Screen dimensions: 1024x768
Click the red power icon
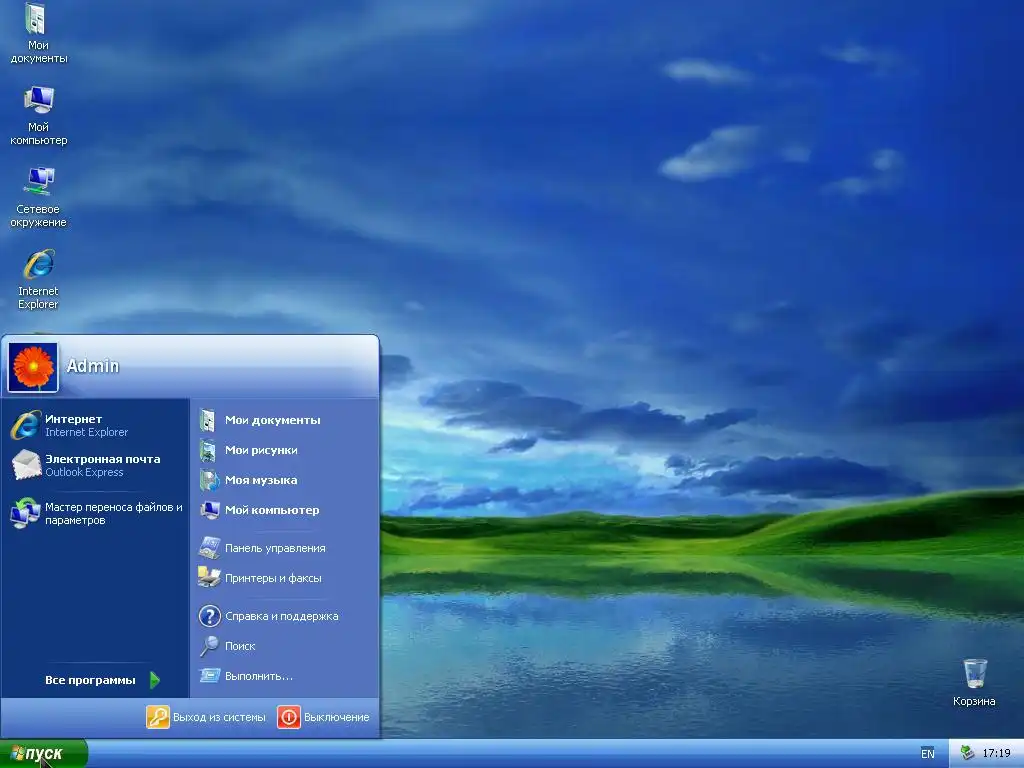click(289, 717)
